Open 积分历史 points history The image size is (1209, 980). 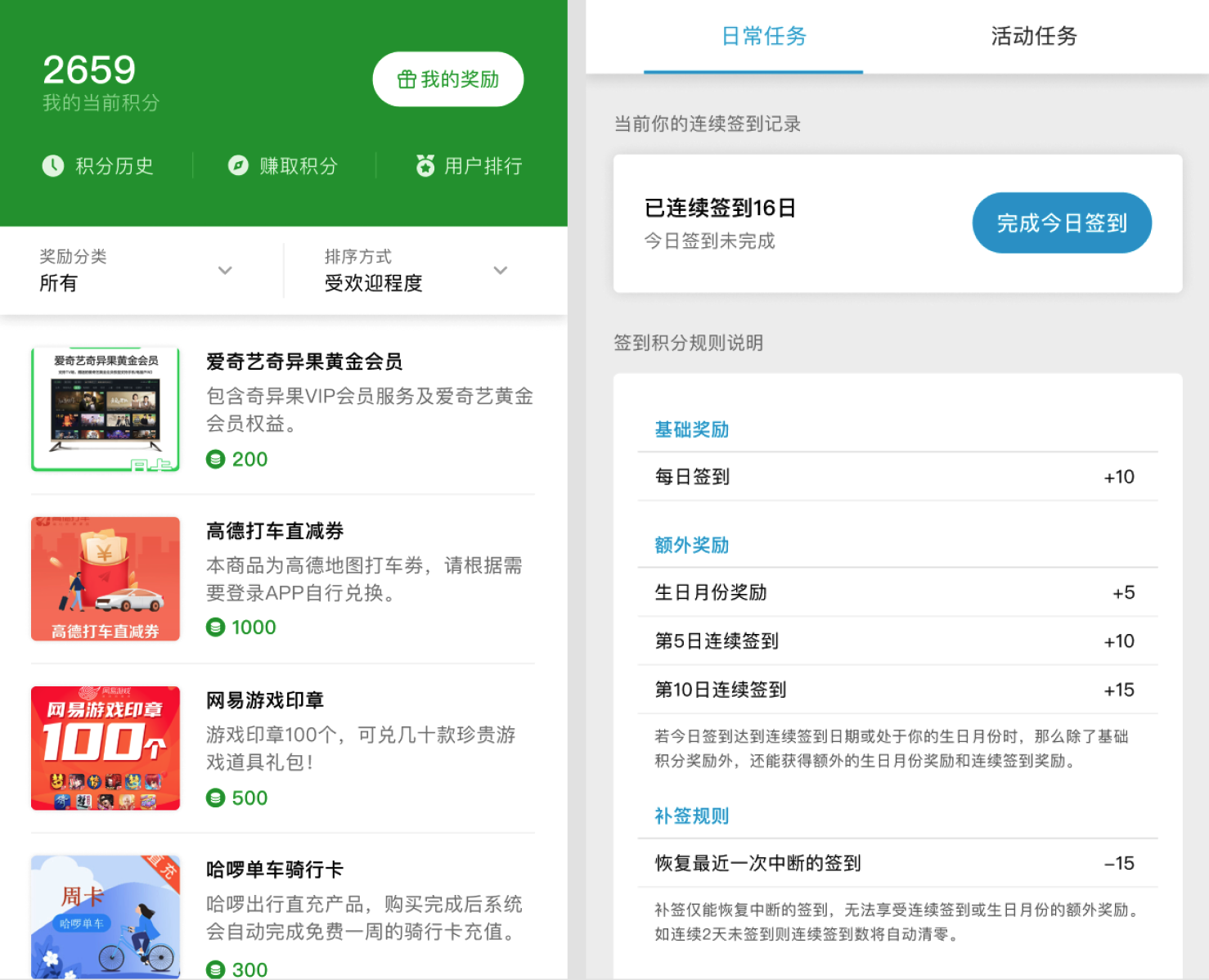[97, 166]
